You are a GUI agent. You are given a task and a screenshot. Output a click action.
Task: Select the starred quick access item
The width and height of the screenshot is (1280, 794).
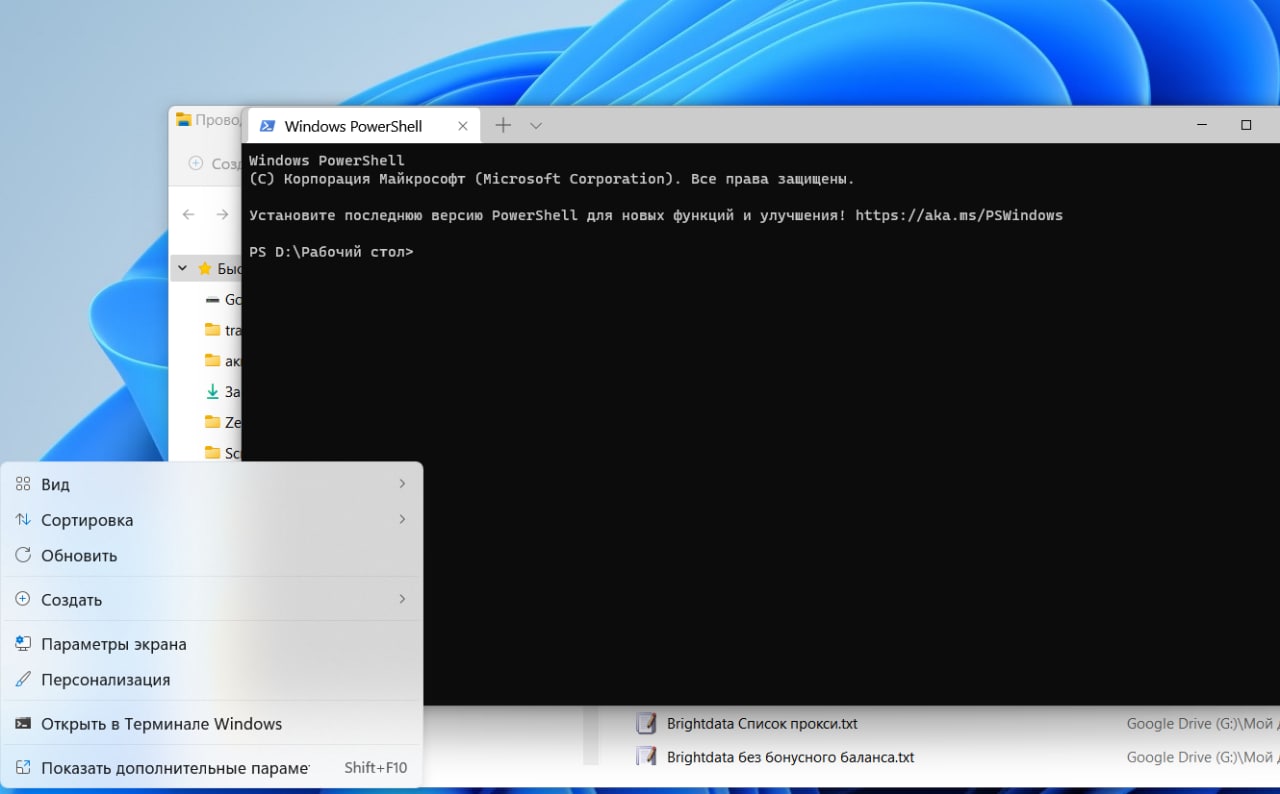(207, 269)
